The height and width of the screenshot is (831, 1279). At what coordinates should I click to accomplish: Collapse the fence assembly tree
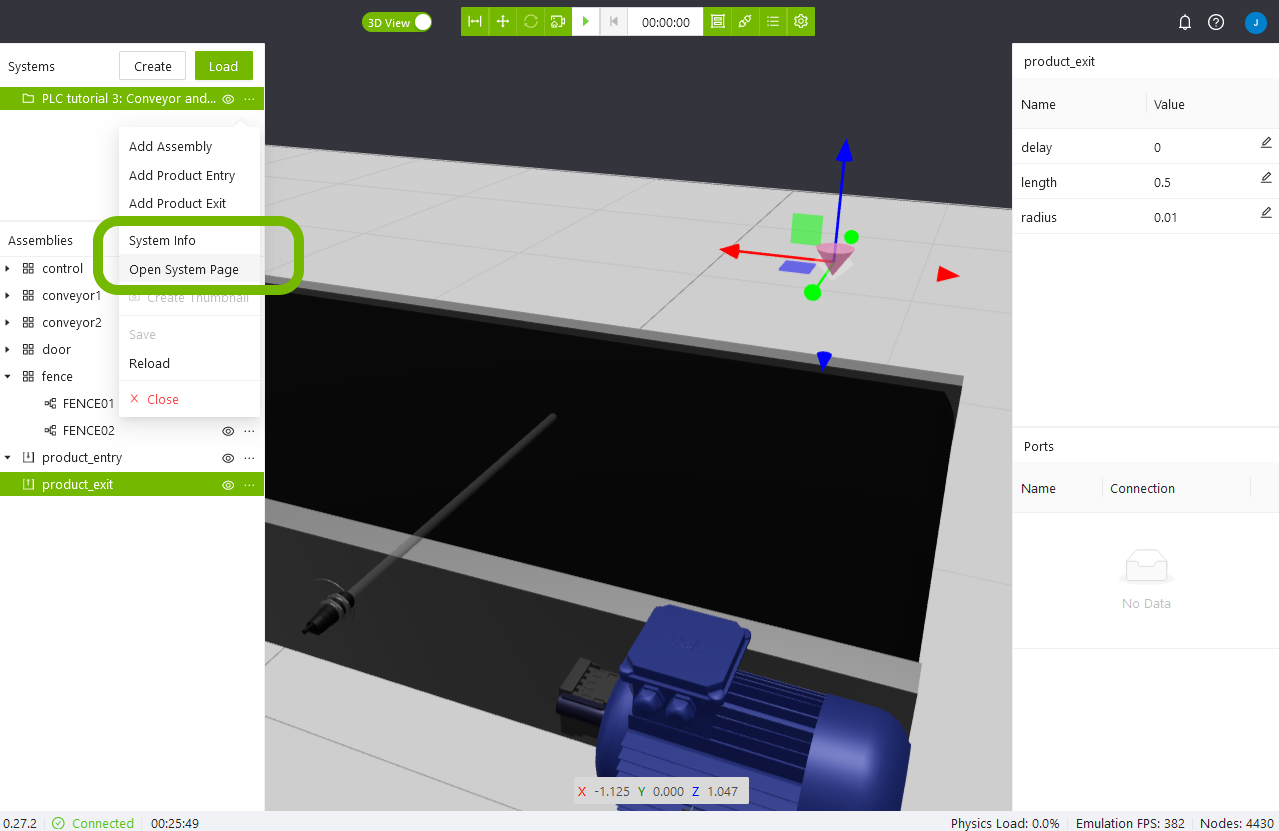click(8, 377)
